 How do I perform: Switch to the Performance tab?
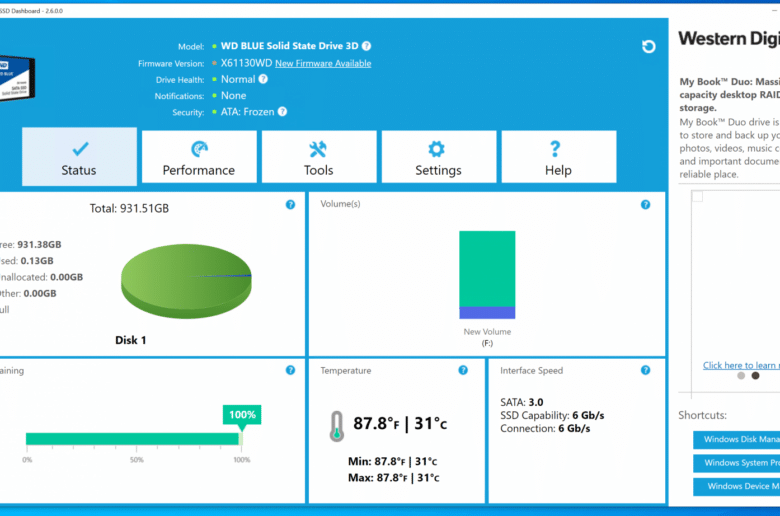coord(199,157)
